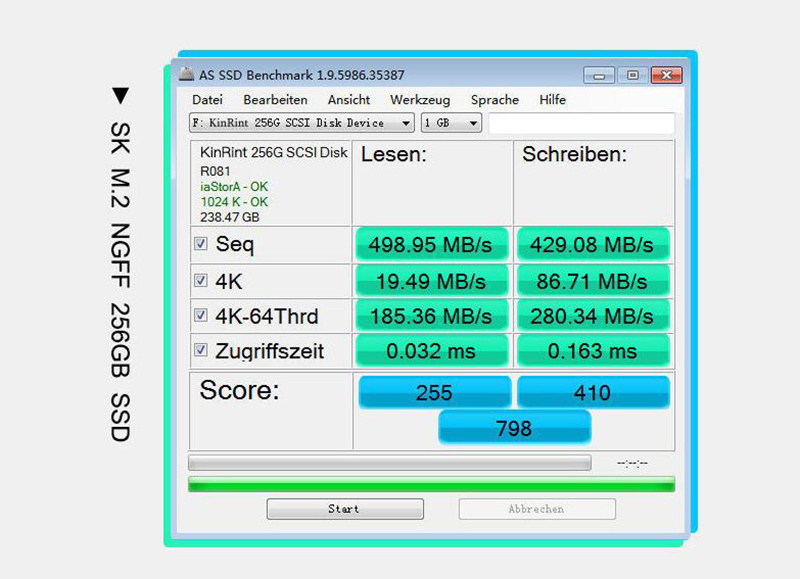This screenshot has width=800, height=579.
Task: Open the Ansicht menu
Action: coord(349,100)
